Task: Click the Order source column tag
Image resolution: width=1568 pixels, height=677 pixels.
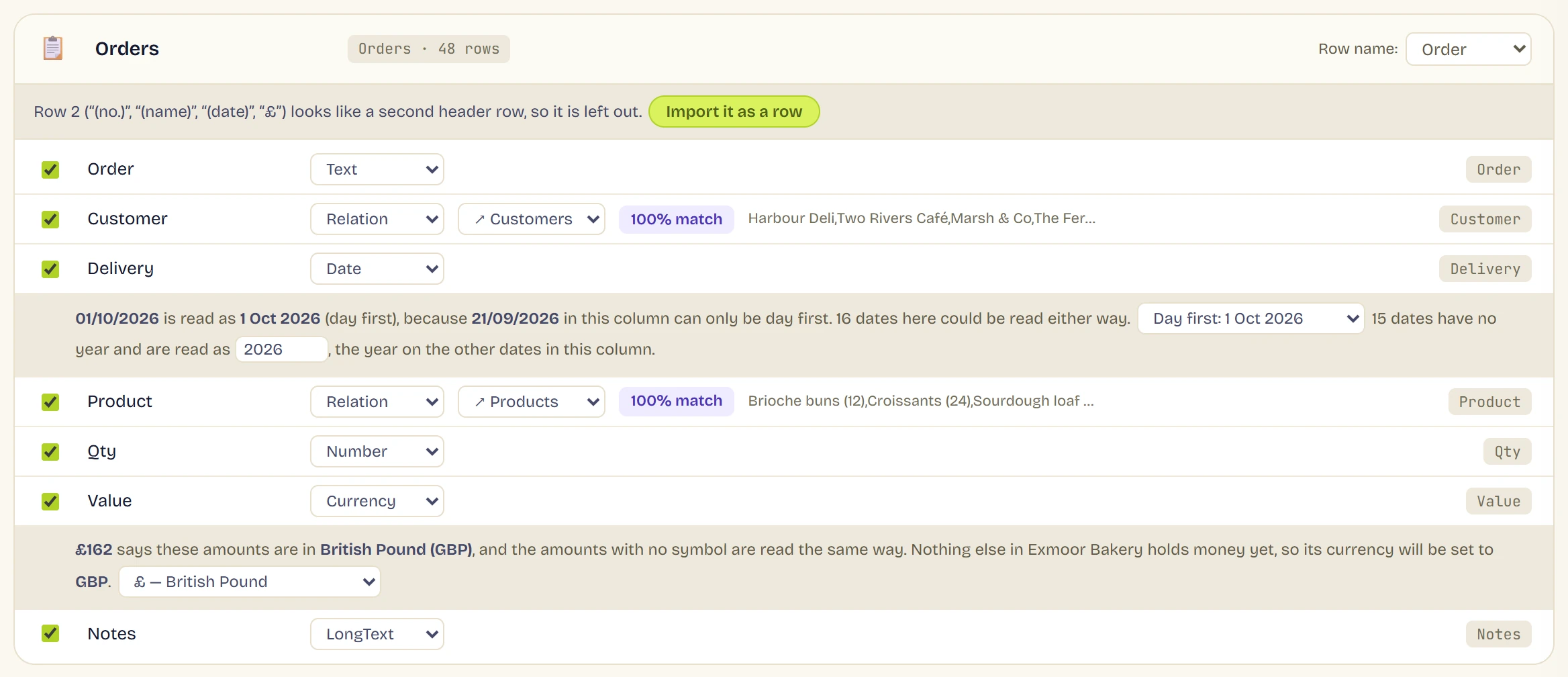Action: pos(1499,169)
